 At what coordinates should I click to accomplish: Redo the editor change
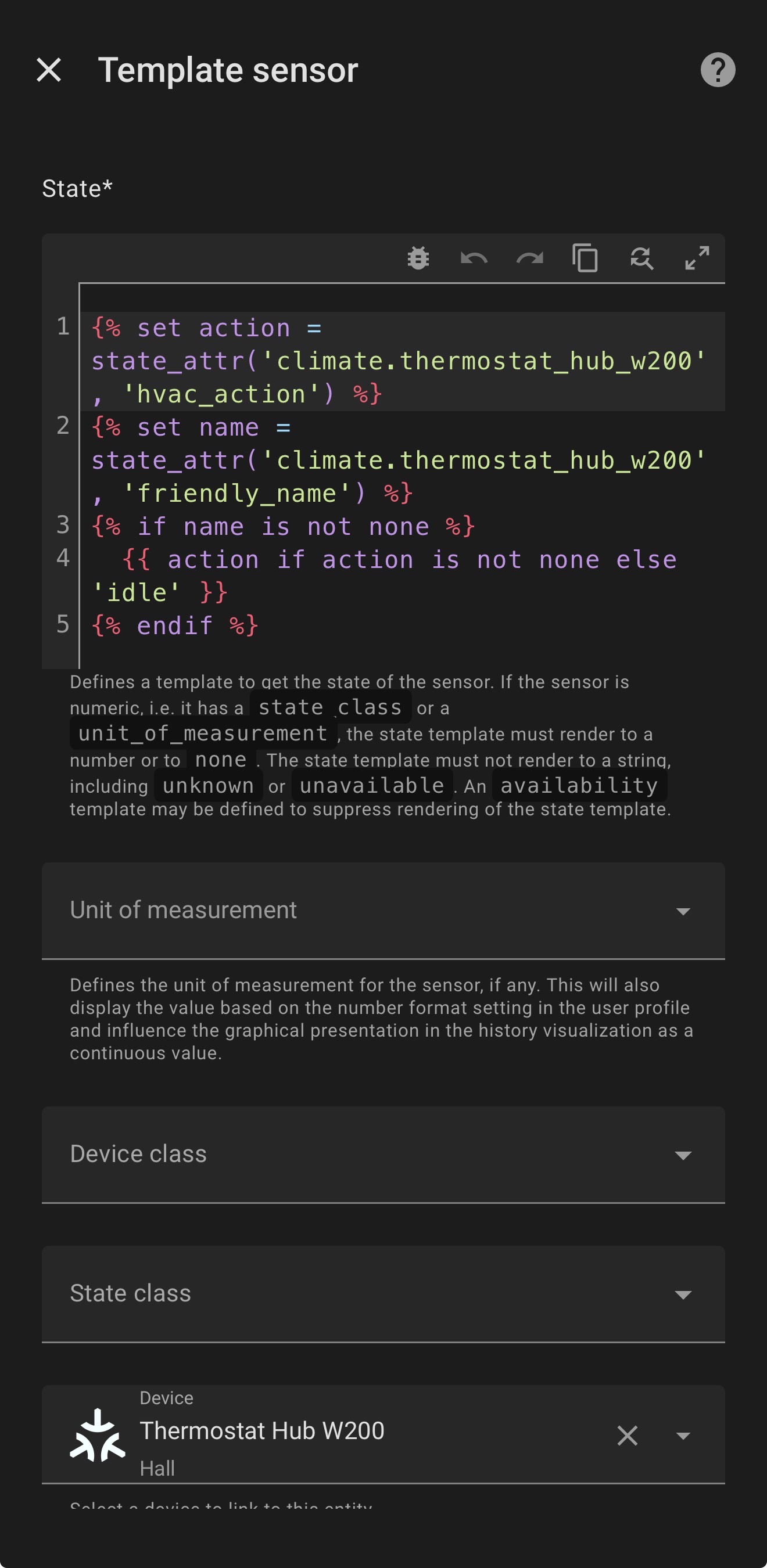click(x=529, y=258)
